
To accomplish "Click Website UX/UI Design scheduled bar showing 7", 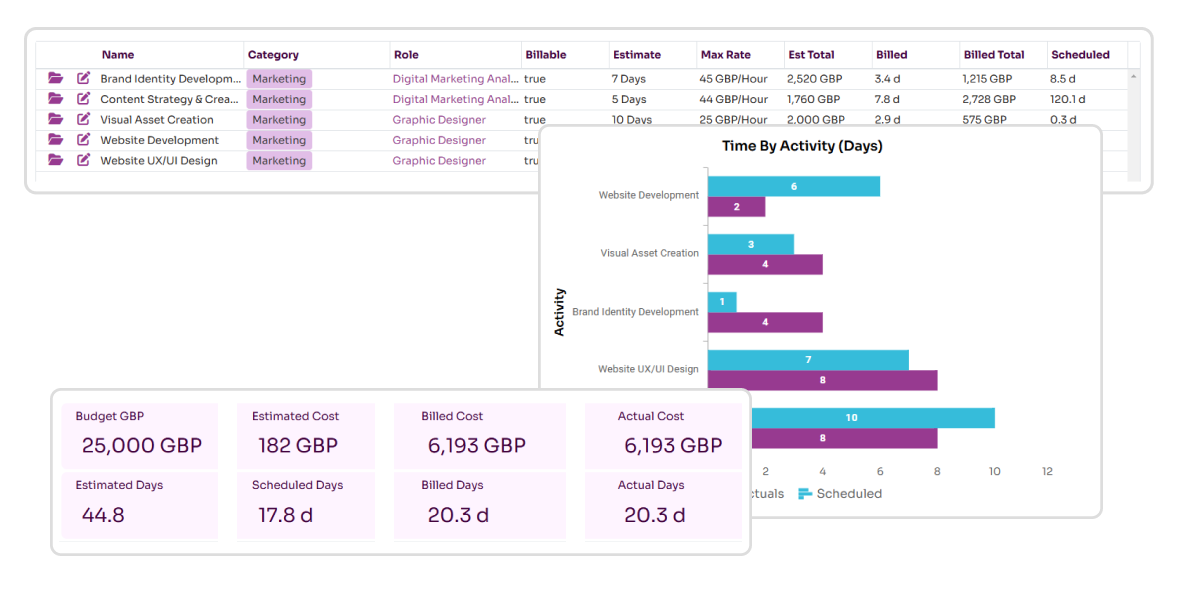I will pyautogui.click(x=808, y=360).
